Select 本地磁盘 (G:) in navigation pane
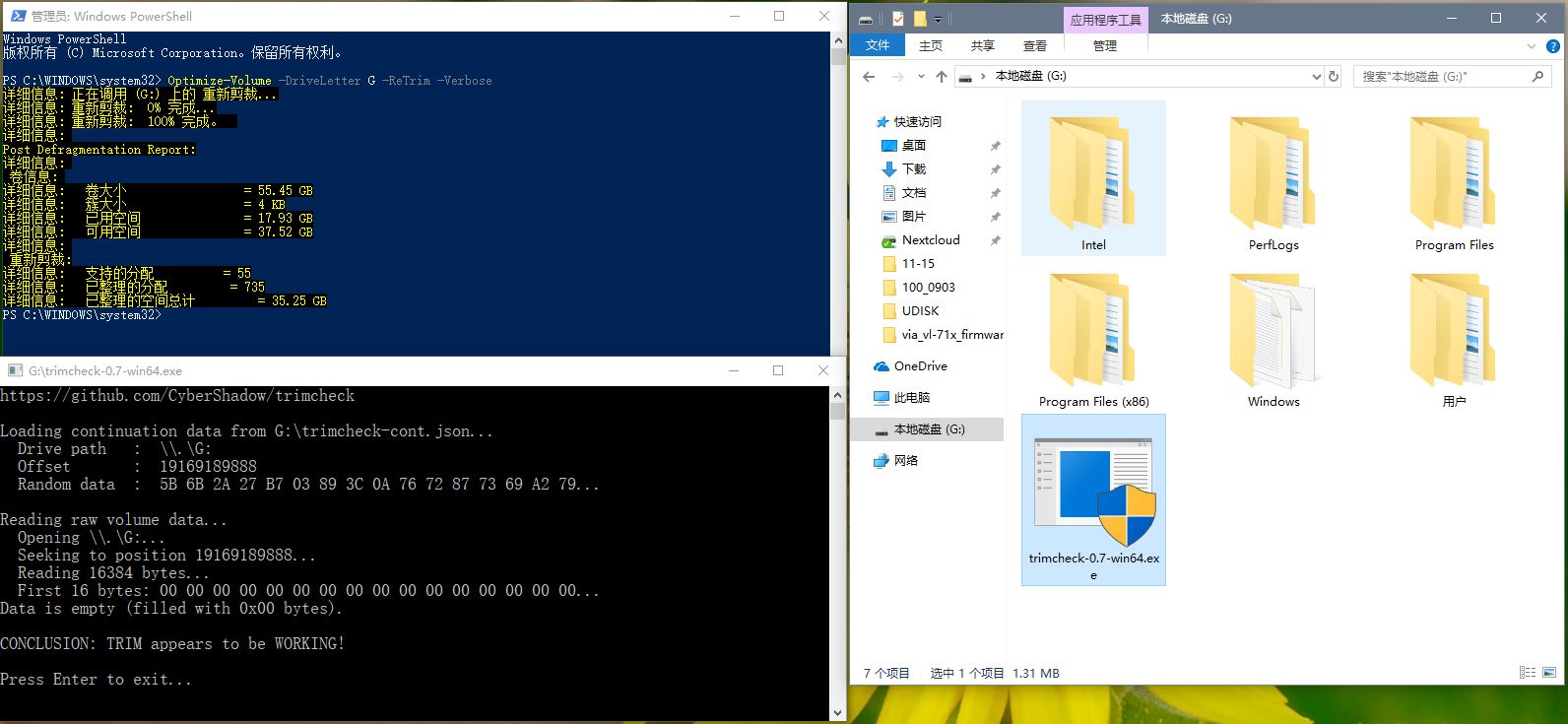Screen dimensions: 1568x724 point(927,428)
